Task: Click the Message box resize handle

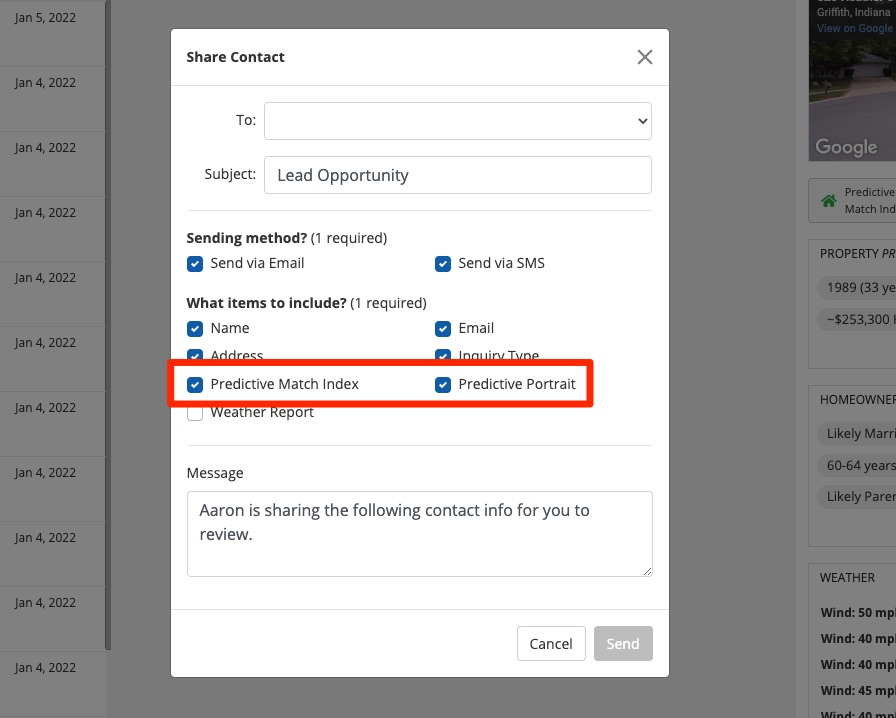Action: pos(647,571)
